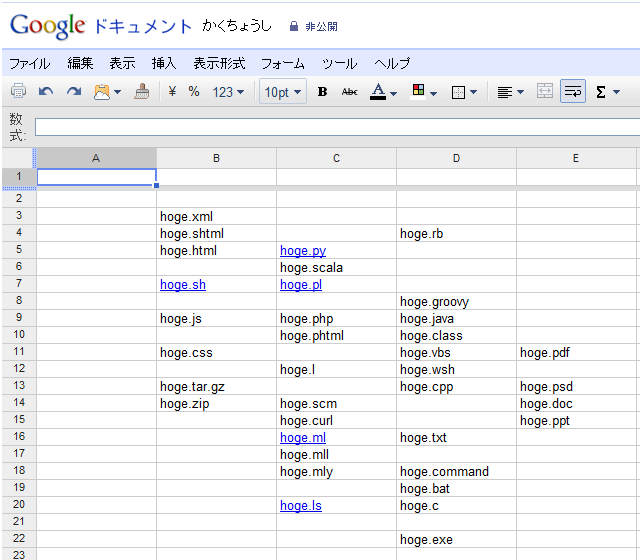The image size is (640, 560).
Task: Click the lock icon beside 非公開
Action: [293, 27]
